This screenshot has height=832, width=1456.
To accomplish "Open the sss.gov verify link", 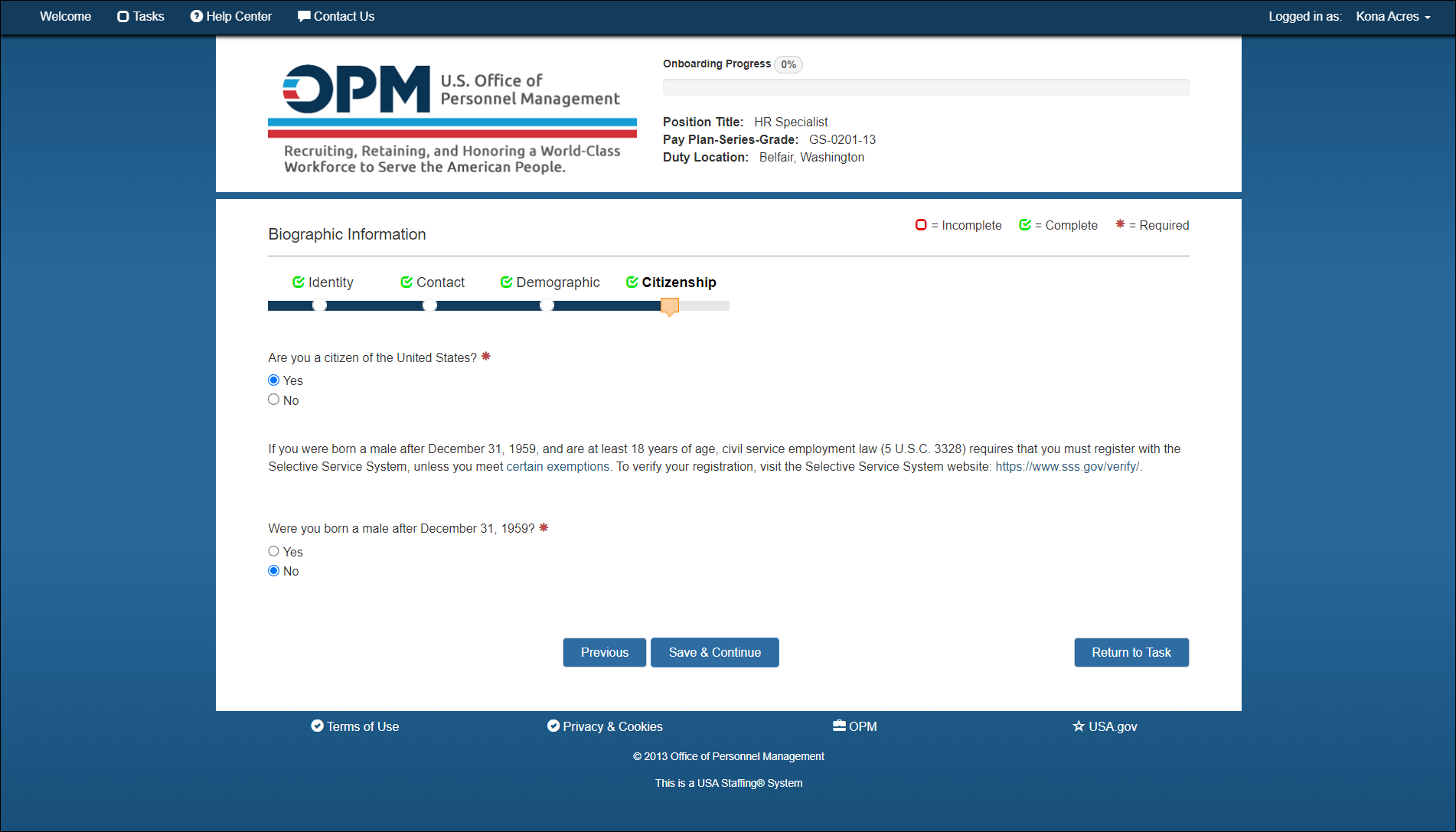I will point(1067,467).
